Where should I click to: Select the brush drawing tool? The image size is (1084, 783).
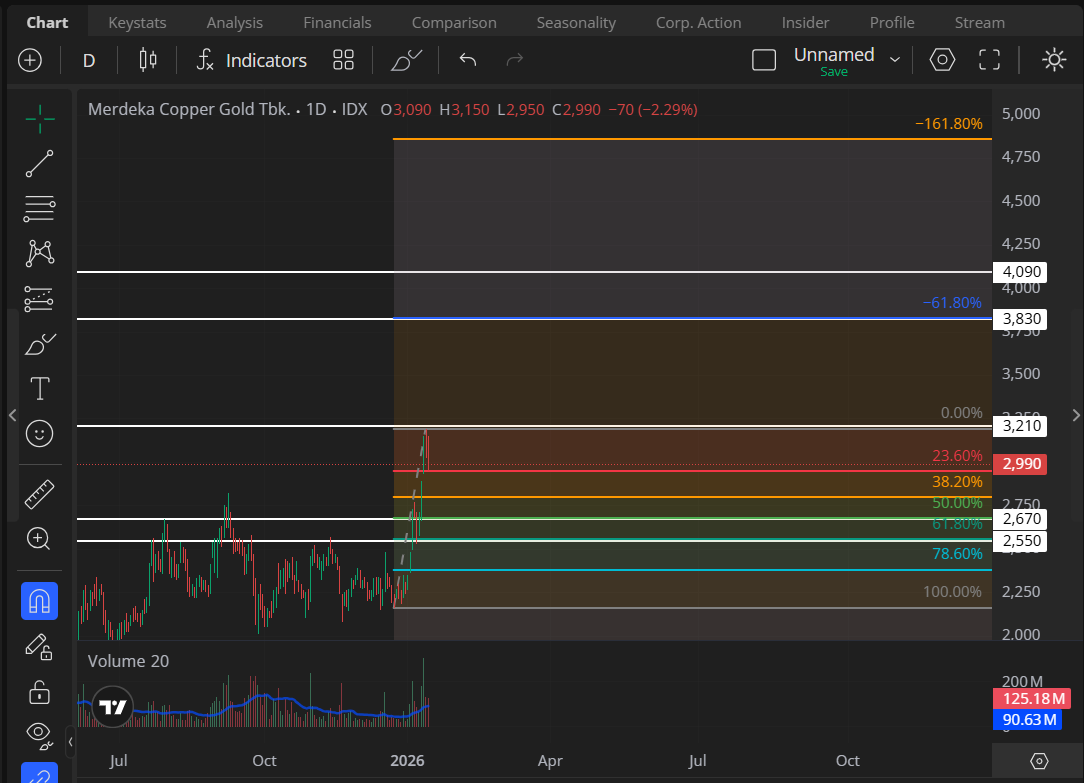40,344
